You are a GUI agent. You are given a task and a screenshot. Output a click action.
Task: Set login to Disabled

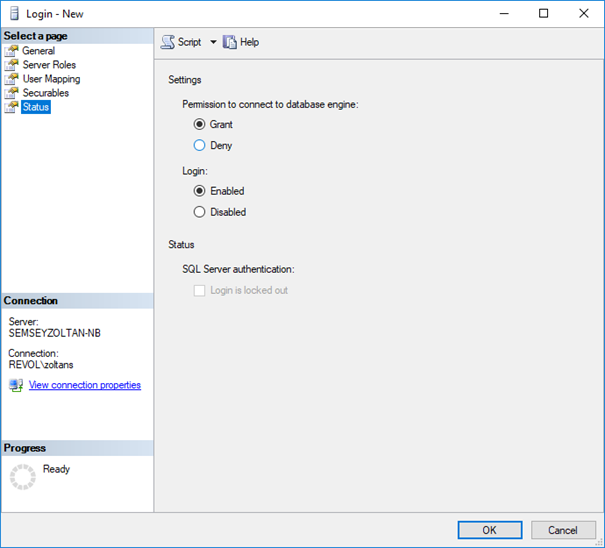tap(200, 212)
